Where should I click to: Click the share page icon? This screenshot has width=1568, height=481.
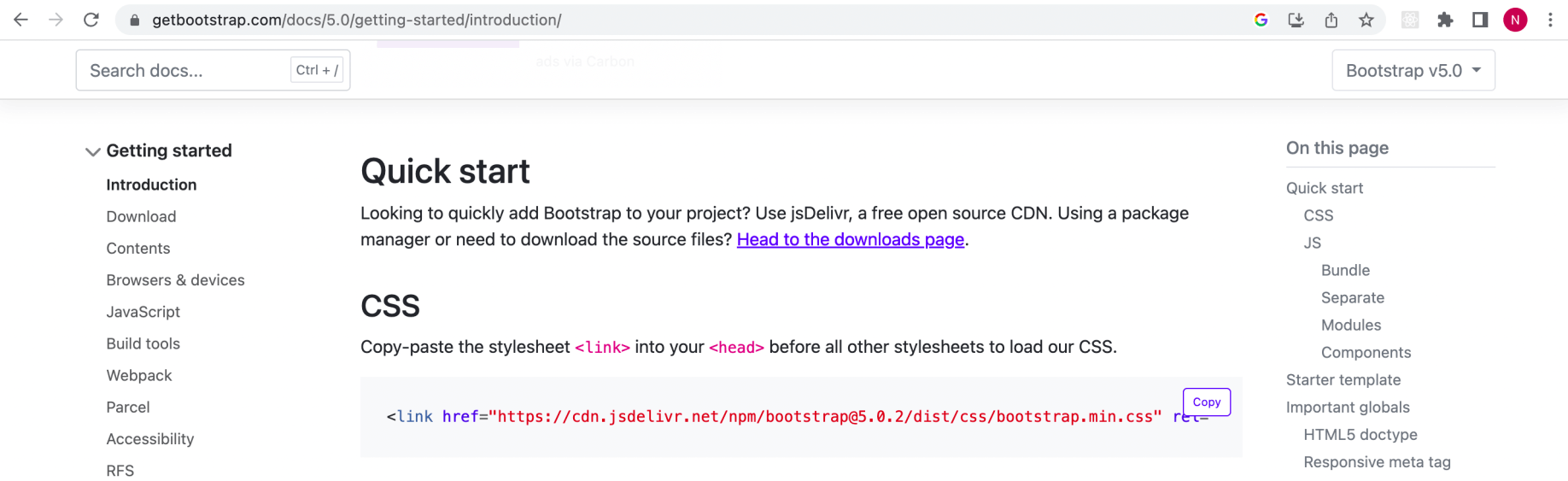click(1331, 20)
